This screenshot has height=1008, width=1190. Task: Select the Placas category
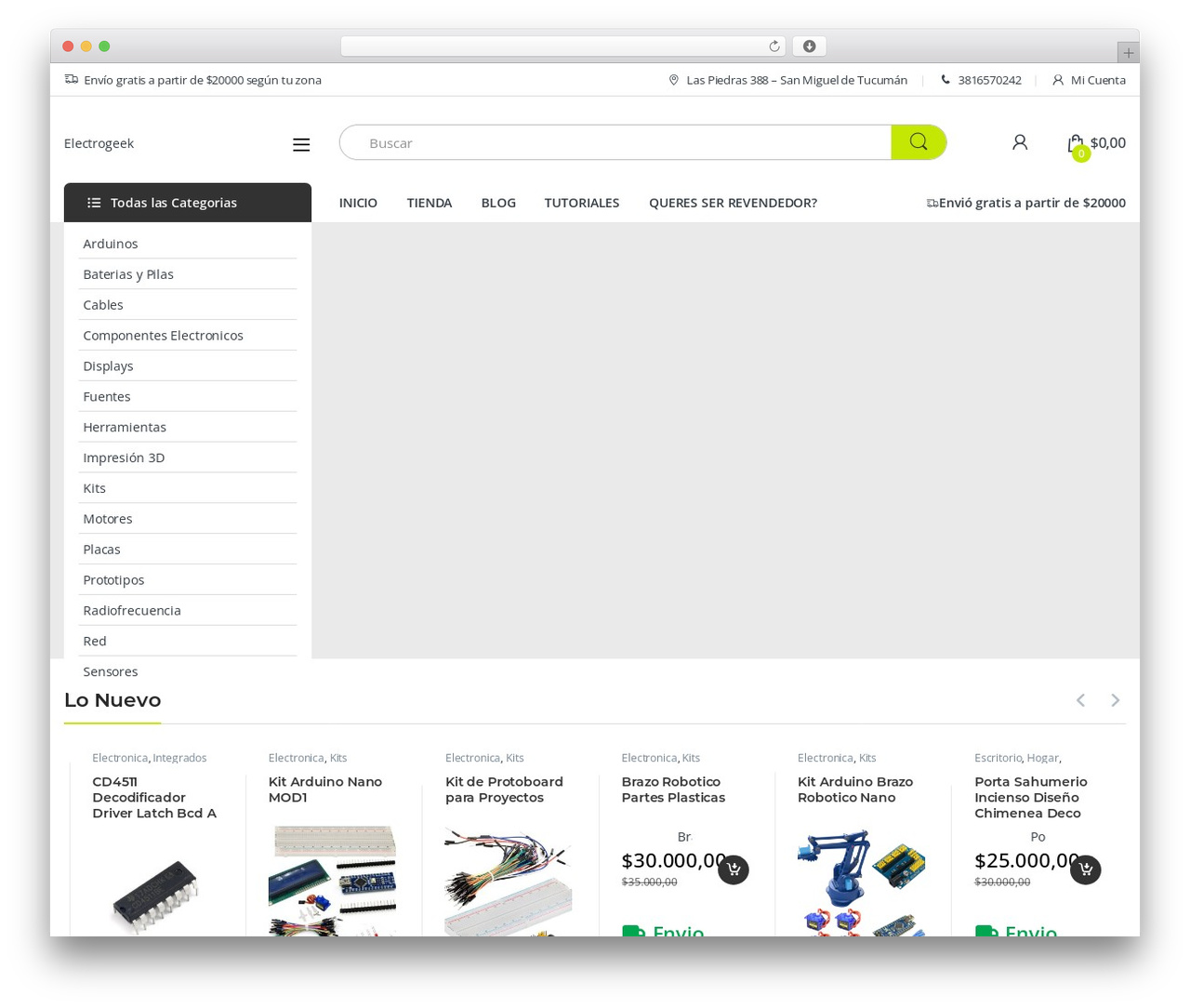(x=101, y=550)
